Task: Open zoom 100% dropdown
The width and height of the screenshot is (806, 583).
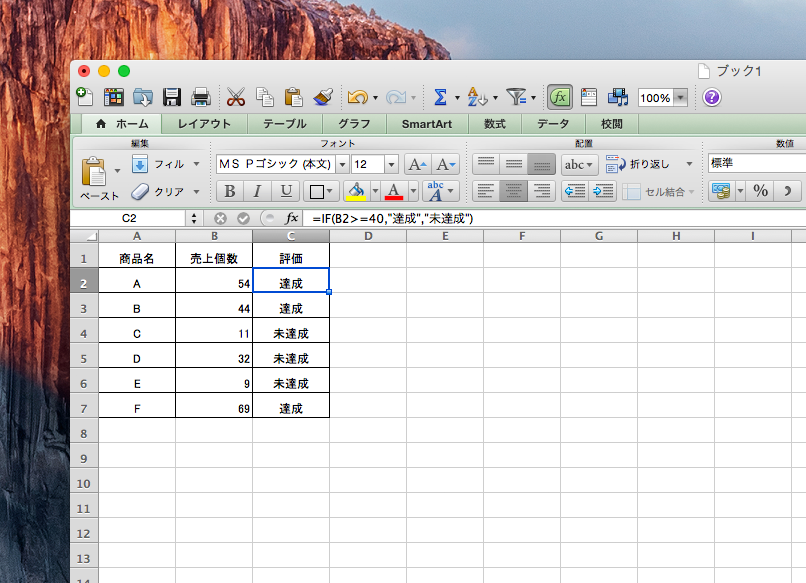Action: (681, 97)
